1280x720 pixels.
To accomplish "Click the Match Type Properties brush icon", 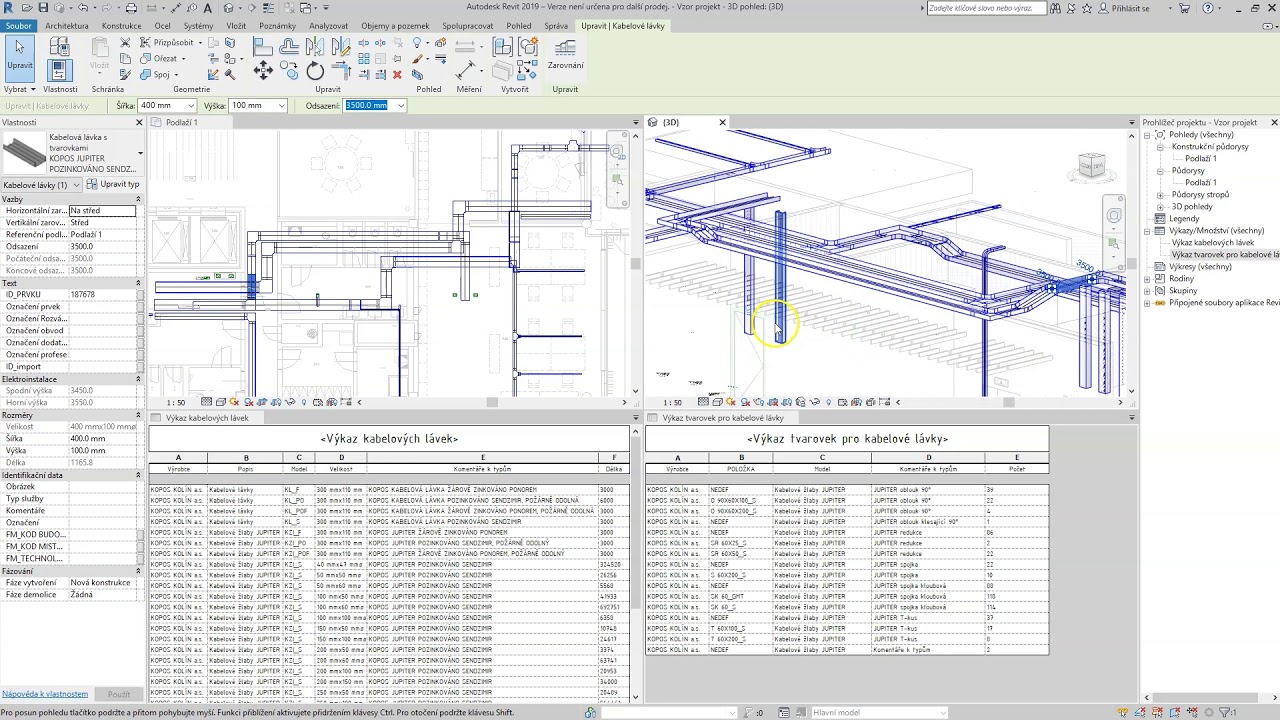I will pos(125,74).
